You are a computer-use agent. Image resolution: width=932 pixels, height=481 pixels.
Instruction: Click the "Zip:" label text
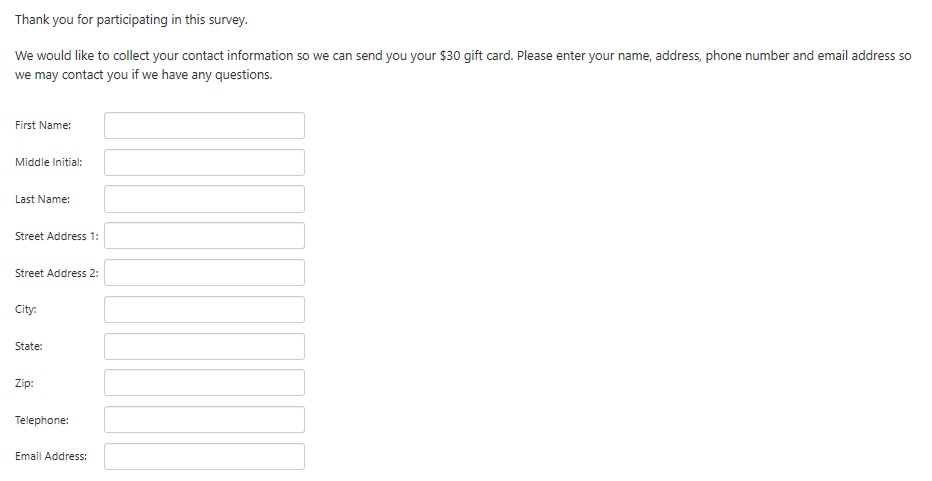pos(25,383)
